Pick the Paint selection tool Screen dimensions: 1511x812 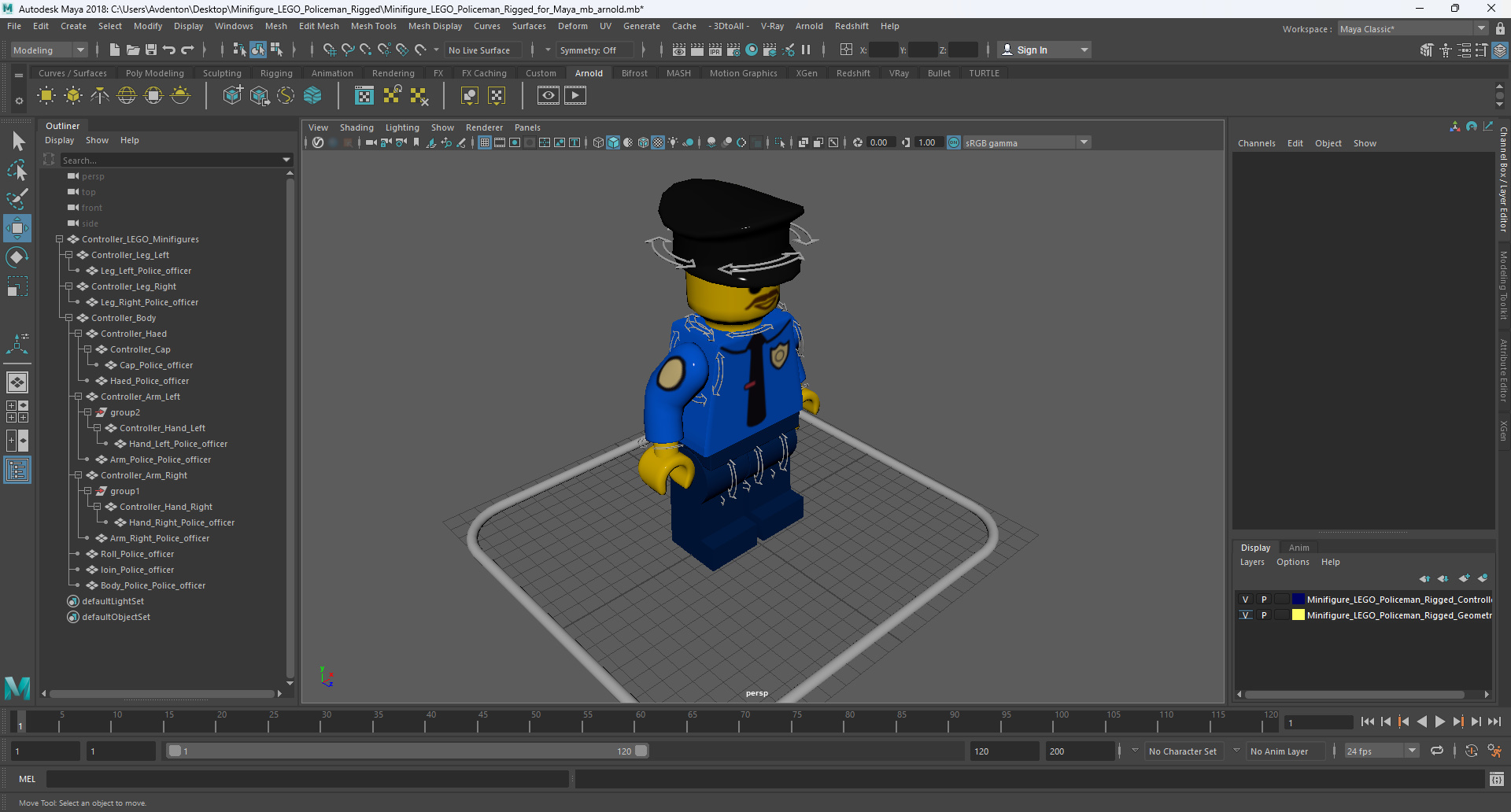point(17,198)
